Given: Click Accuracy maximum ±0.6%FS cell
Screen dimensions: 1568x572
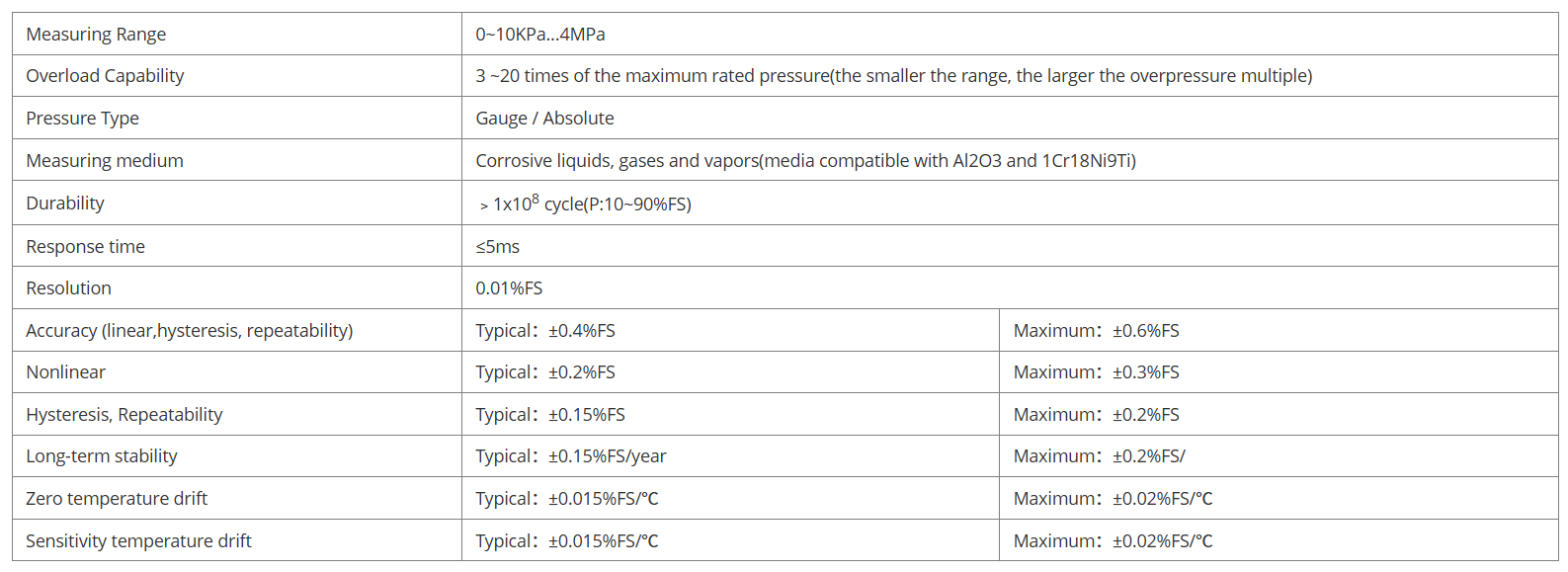Looking at the screenshot, I should (x=1279, y=330).
